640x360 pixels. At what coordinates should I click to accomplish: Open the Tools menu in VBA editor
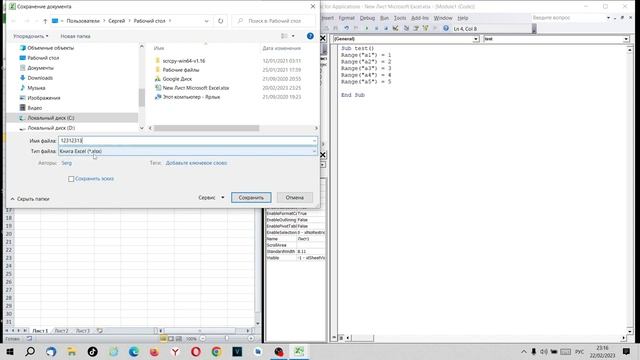pyautogui.click(x=400, y=18)
